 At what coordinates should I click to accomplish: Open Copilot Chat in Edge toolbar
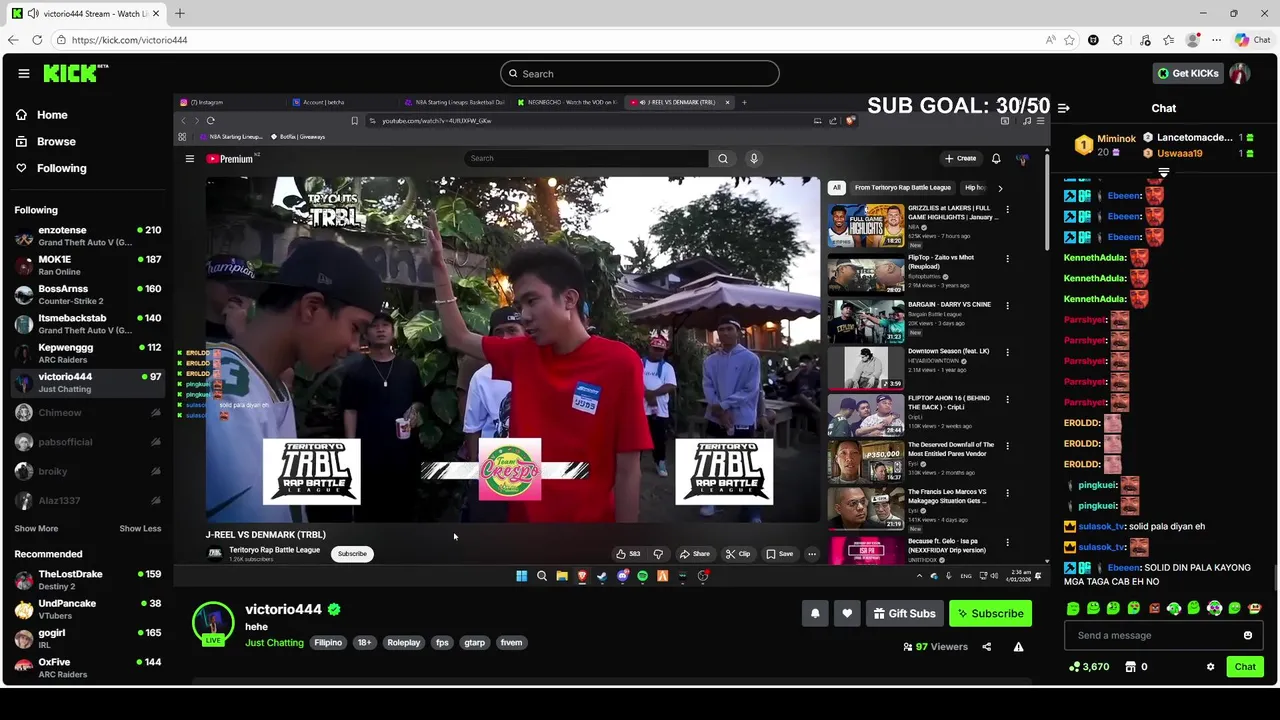tap(1252, 40)
